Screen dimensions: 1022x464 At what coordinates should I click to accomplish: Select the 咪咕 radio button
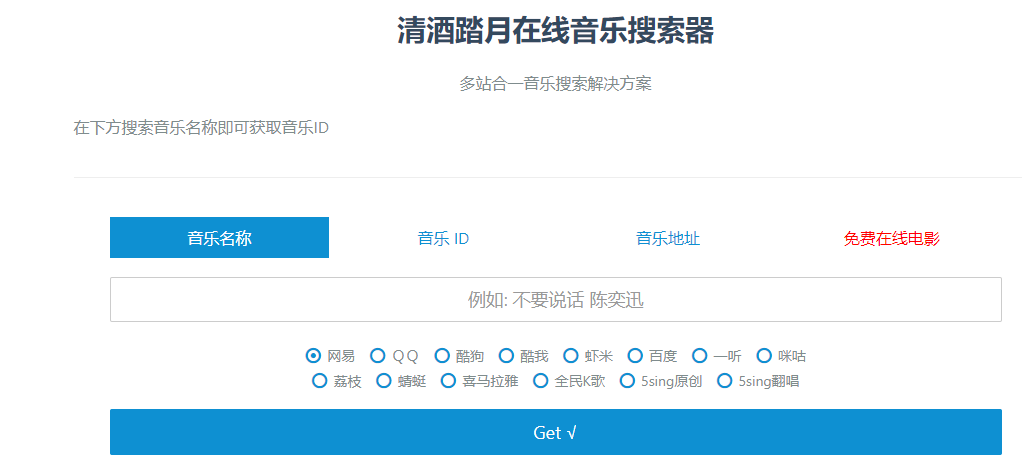click(x=765, y=355)
